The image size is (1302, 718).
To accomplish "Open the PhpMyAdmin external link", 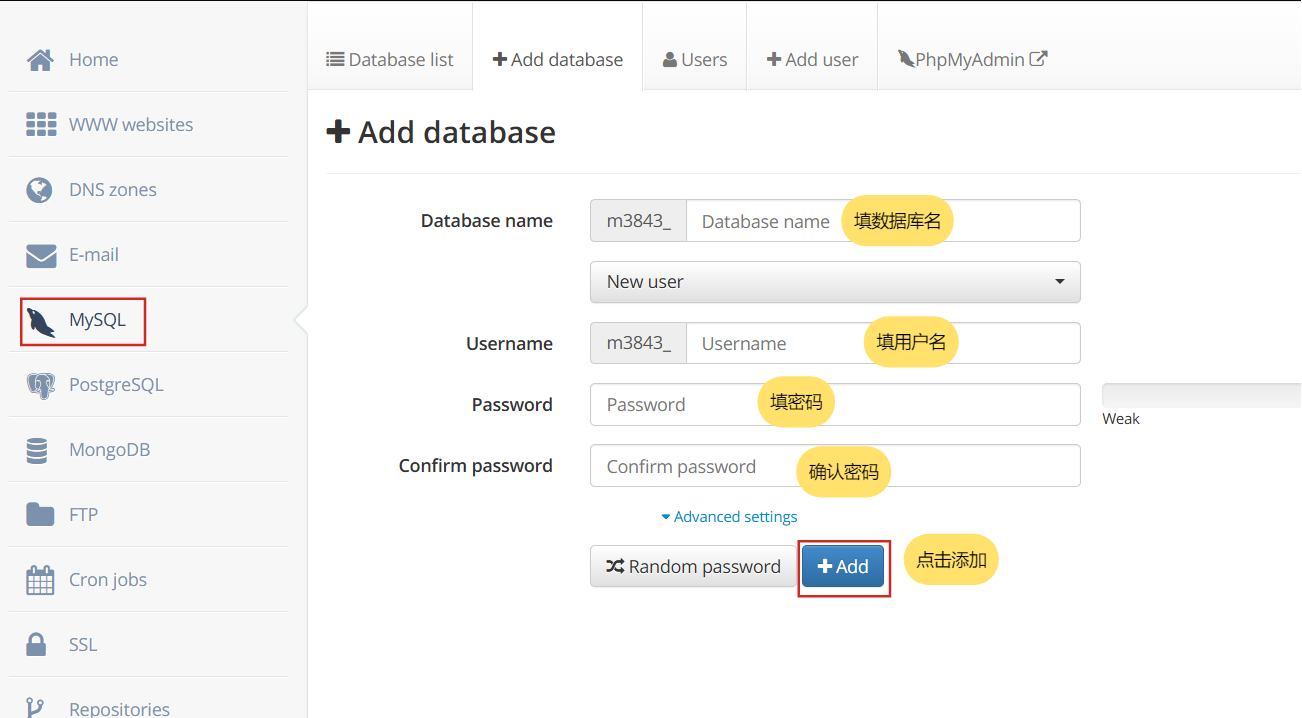I will (x=972, y=60).
